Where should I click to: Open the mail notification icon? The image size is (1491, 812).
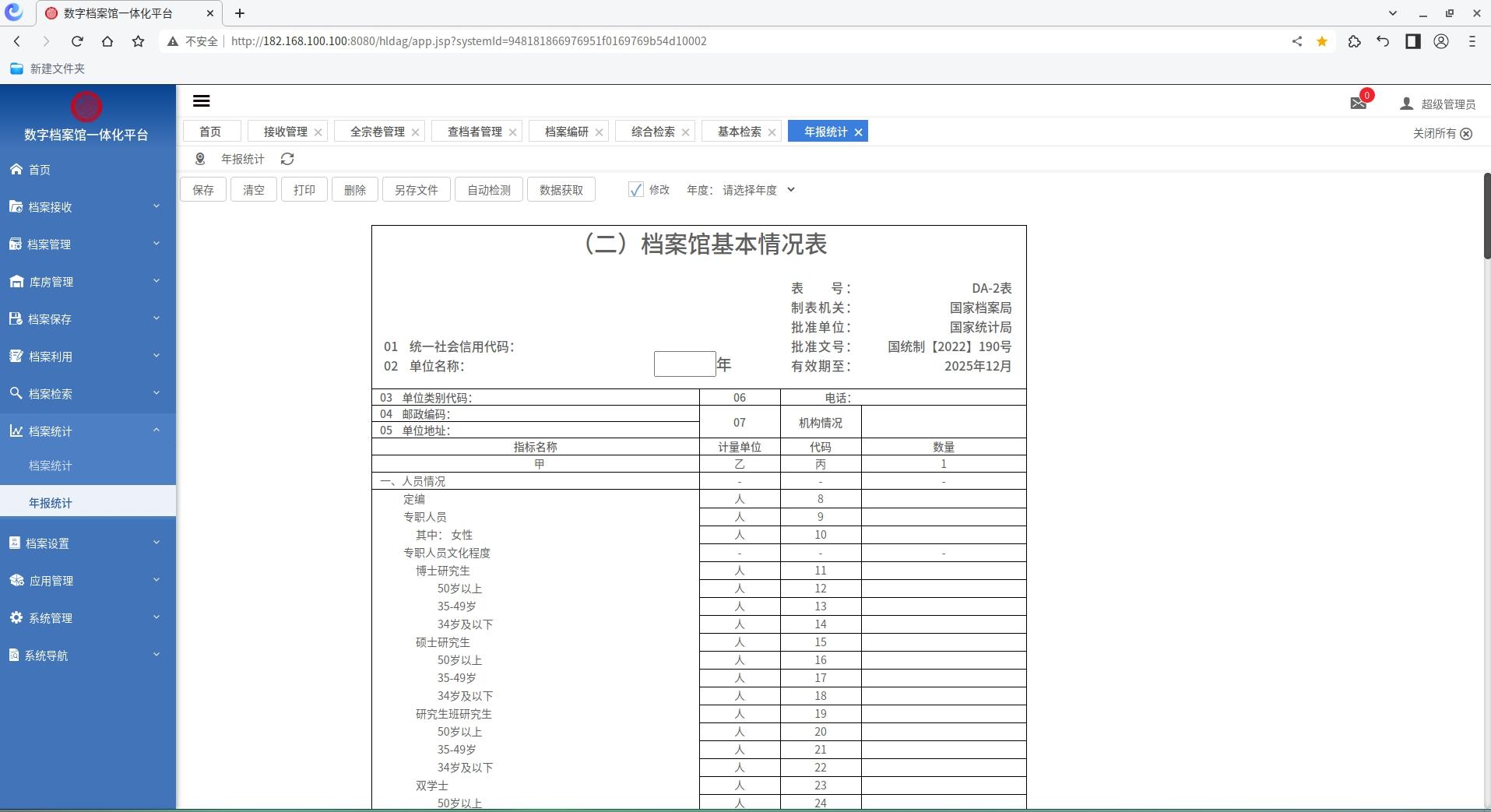1358,103
